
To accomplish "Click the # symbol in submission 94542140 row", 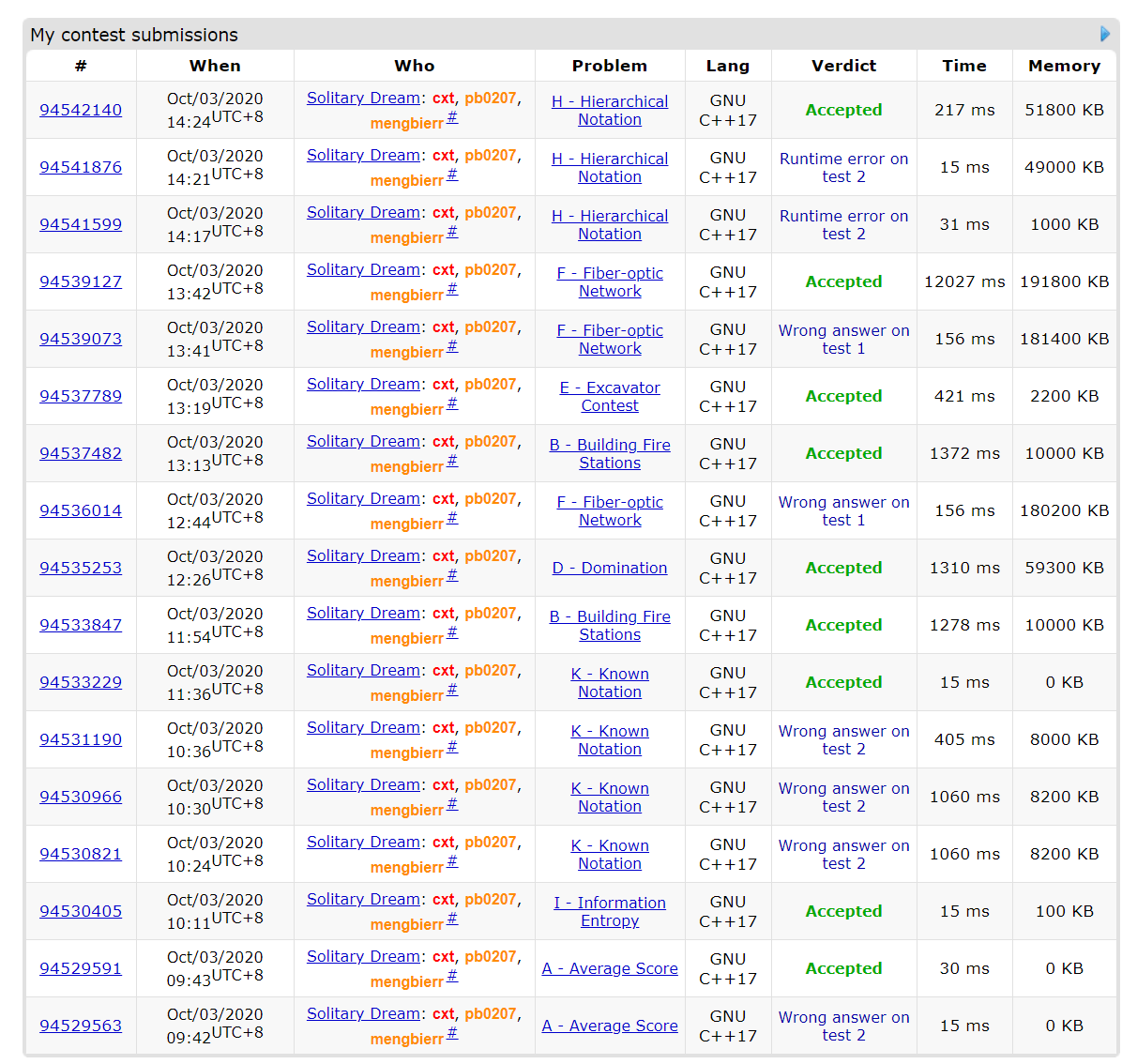I will [x=452, y=117].
